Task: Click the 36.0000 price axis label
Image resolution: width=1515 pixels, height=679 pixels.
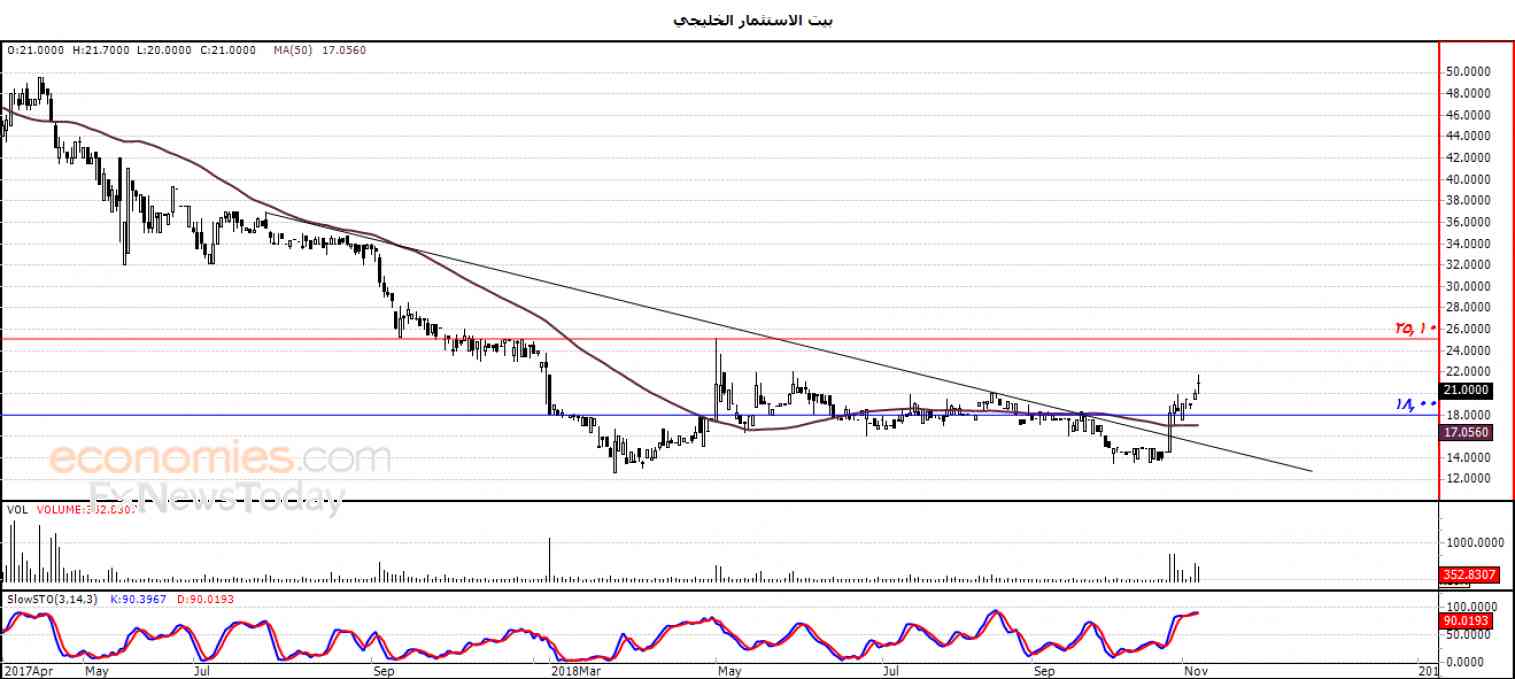Action: (x=1467, y=222)
